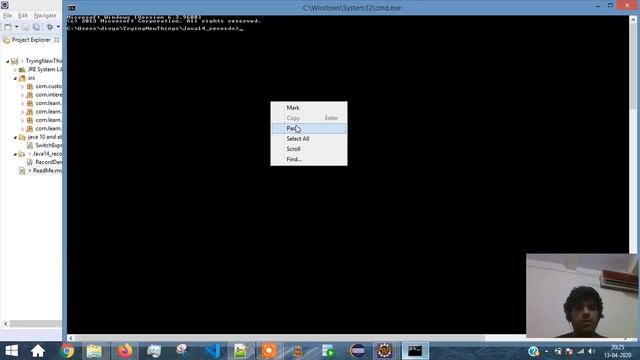Image resolution: width=640 pixels, height=360 pixels.
Task: Launch Google Chrome from taskbar
Action: coord(67,351)
